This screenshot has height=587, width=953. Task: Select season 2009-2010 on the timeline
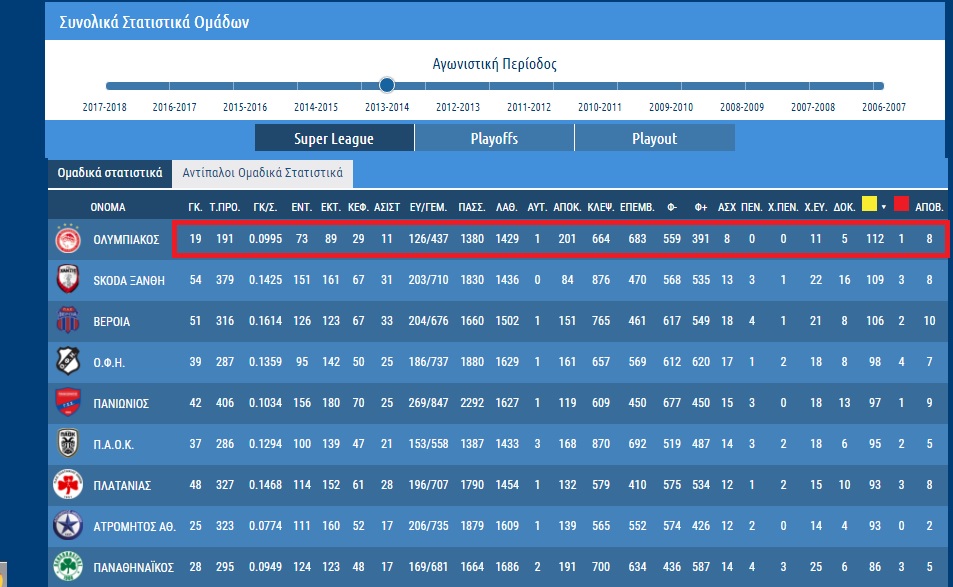[x=671, y=107]
